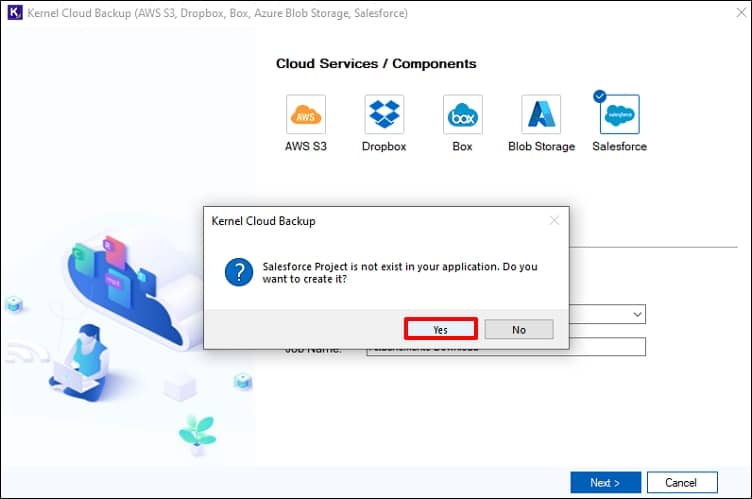This screenshot has height=499, width=752.
Task: Click the 'Cloud Services / Components' heading
Action: tap(376, 64)
